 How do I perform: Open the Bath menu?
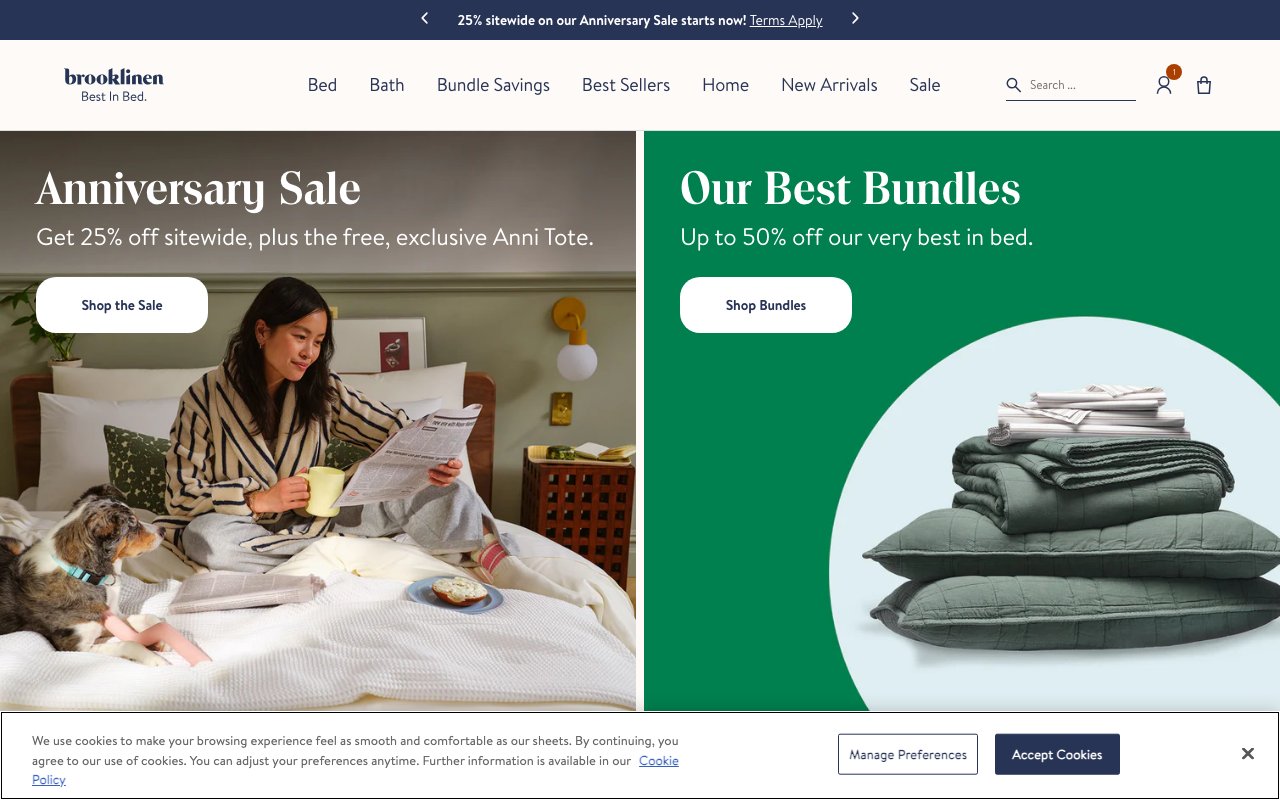(387, 85)
